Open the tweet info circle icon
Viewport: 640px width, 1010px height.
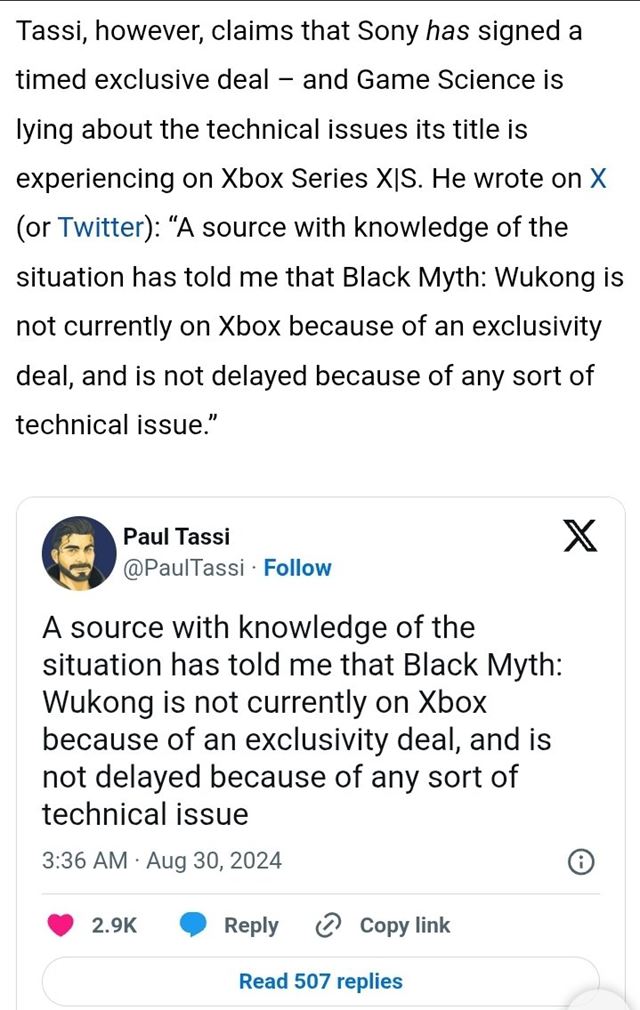[581, 862]
